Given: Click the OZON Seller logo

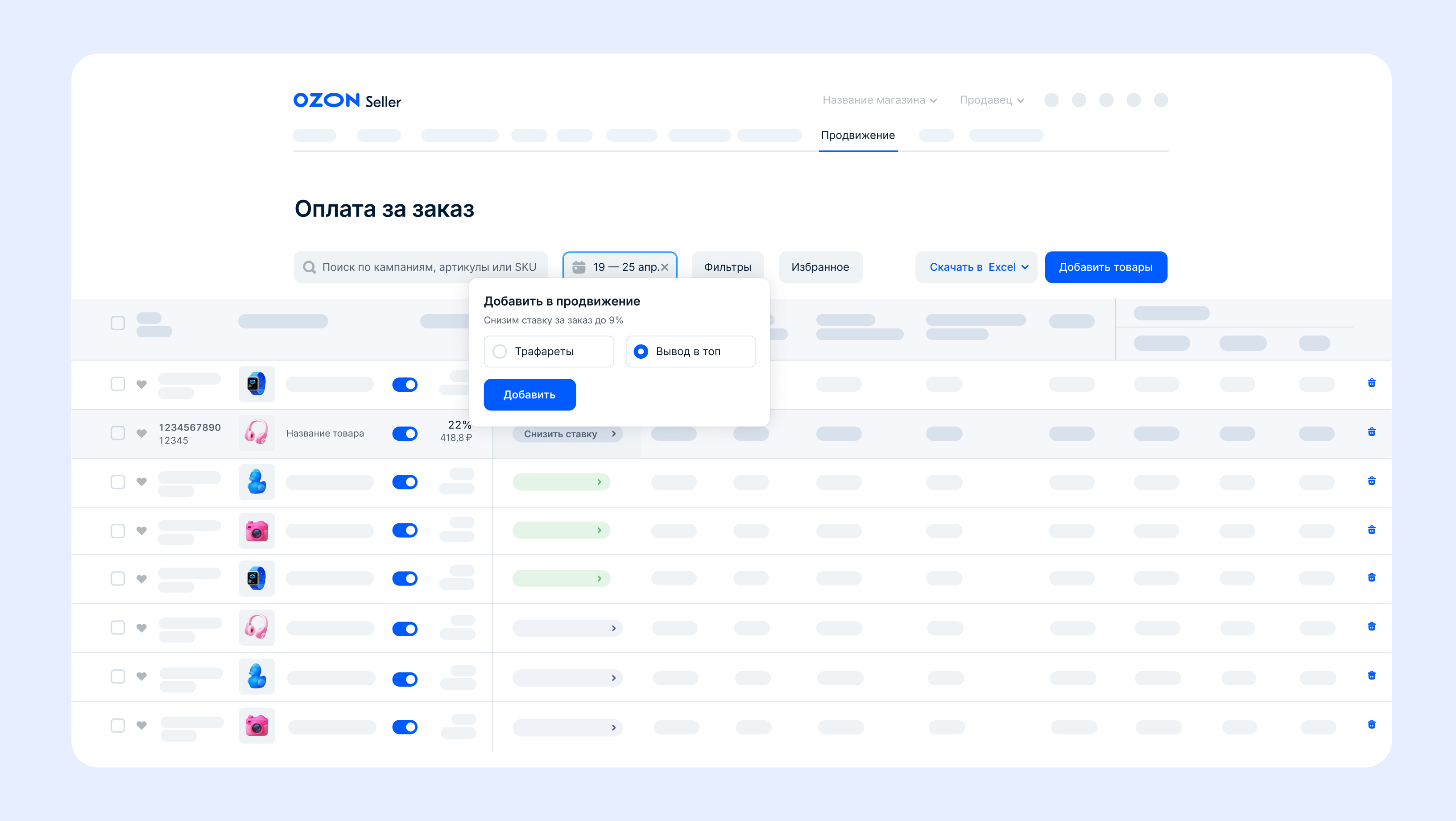Looking at the screenshot, I should (347, 101).
